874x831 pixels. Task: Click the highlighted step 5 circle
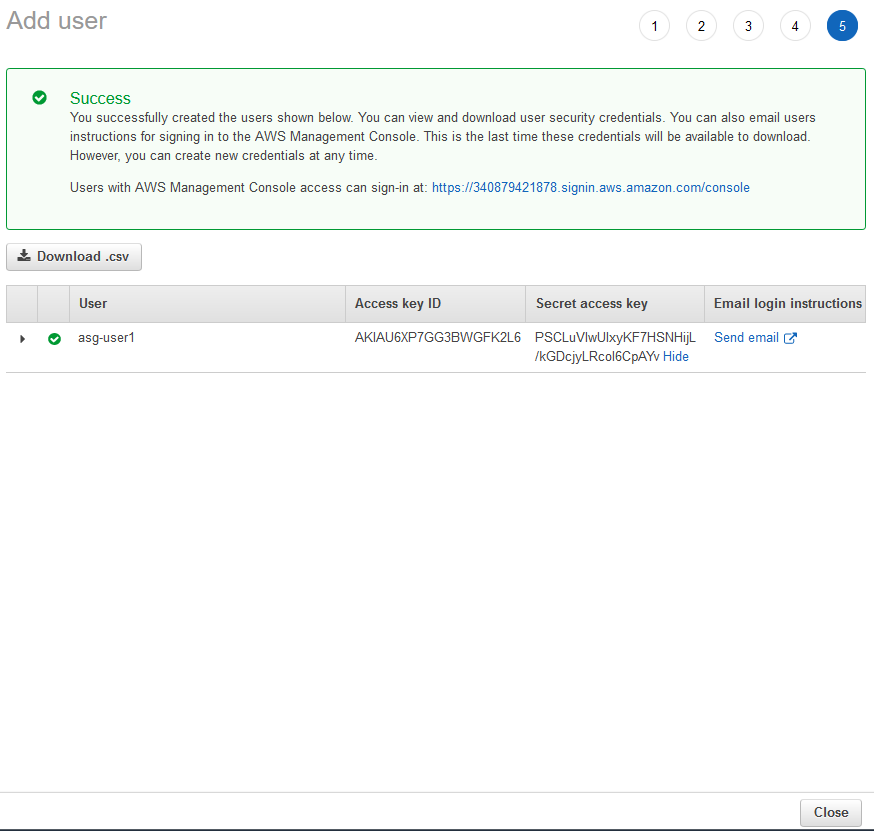[842, 26]
